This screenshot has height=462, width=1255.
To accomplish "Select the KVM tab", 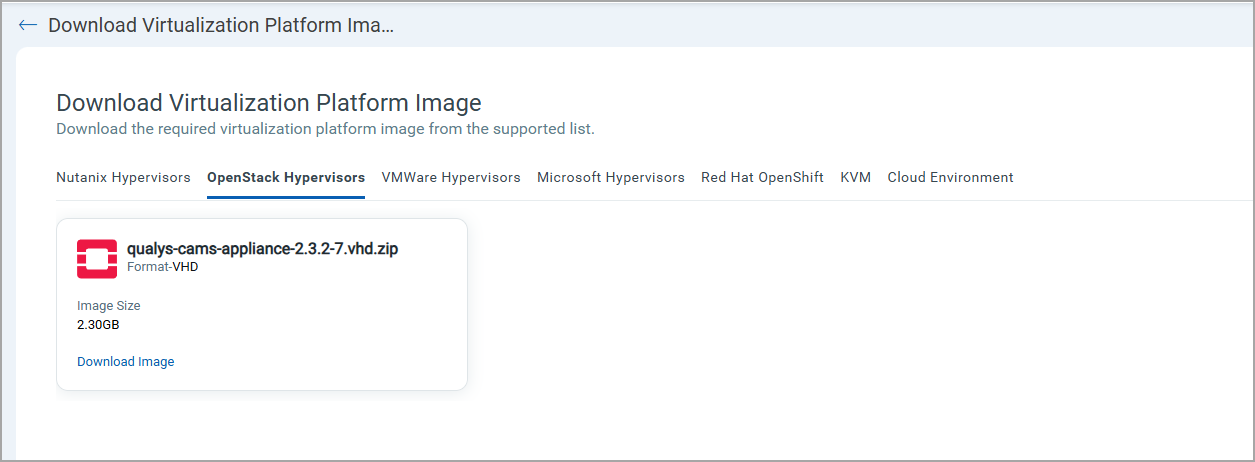I will 856,177.
